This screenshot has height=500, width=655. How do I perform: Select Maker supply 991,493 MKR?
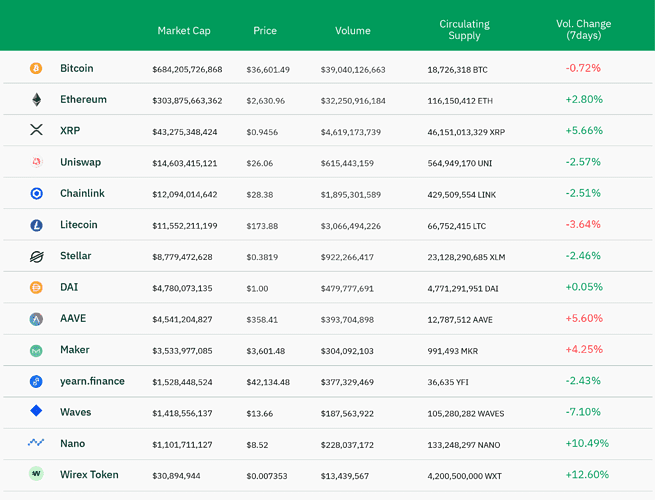(x=452, y=351)
